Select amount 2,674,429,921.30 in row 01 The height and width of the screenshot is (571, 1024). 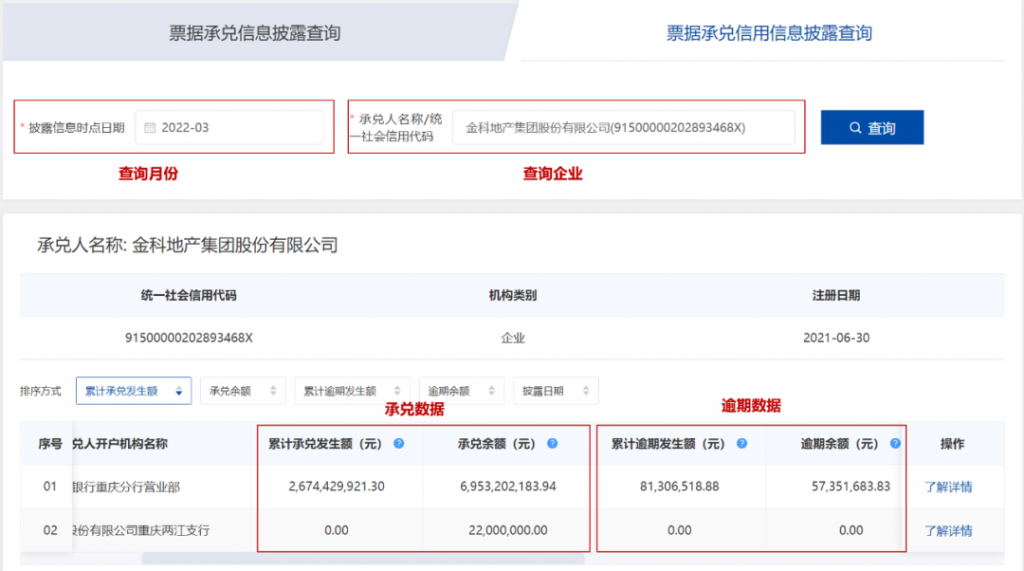coord(336,486)
